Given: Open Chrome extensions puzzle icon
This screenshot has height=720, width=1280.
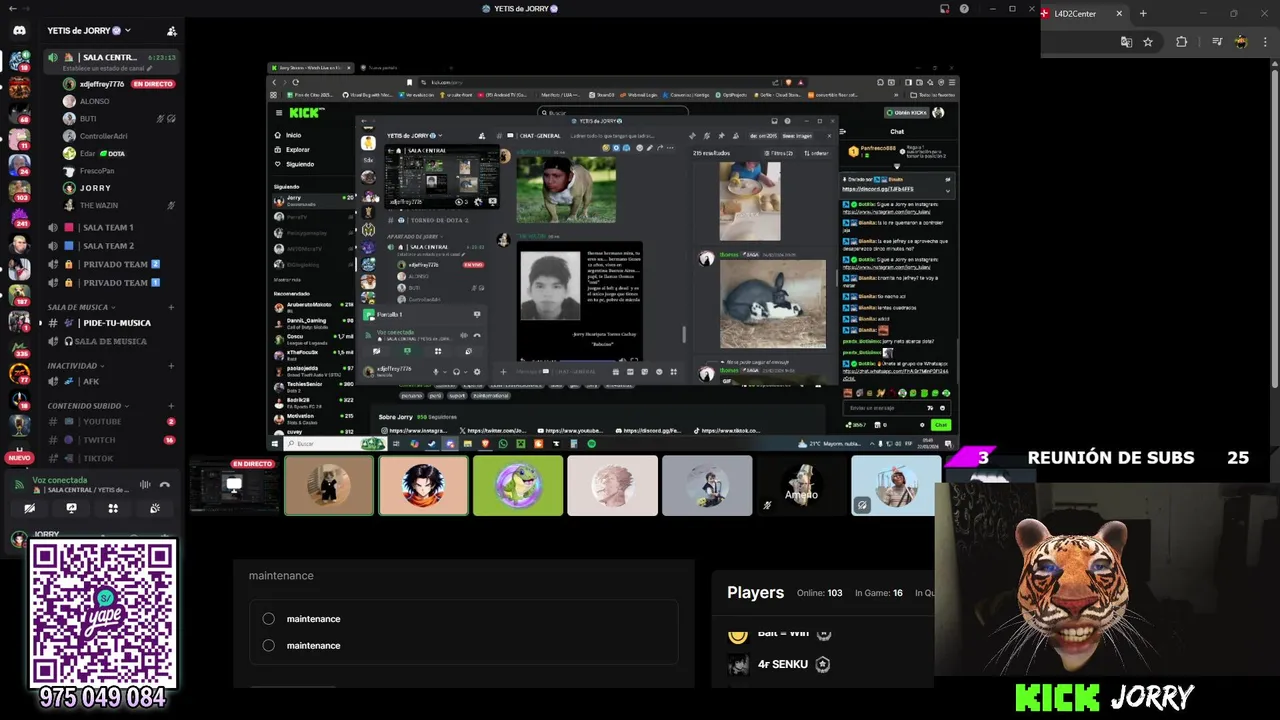Looking at the screenshot, I should [x=1182, y=42].
